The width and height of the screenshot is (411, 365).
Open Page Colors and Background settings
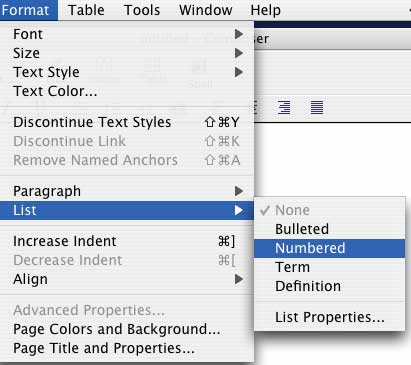(127, 329)
